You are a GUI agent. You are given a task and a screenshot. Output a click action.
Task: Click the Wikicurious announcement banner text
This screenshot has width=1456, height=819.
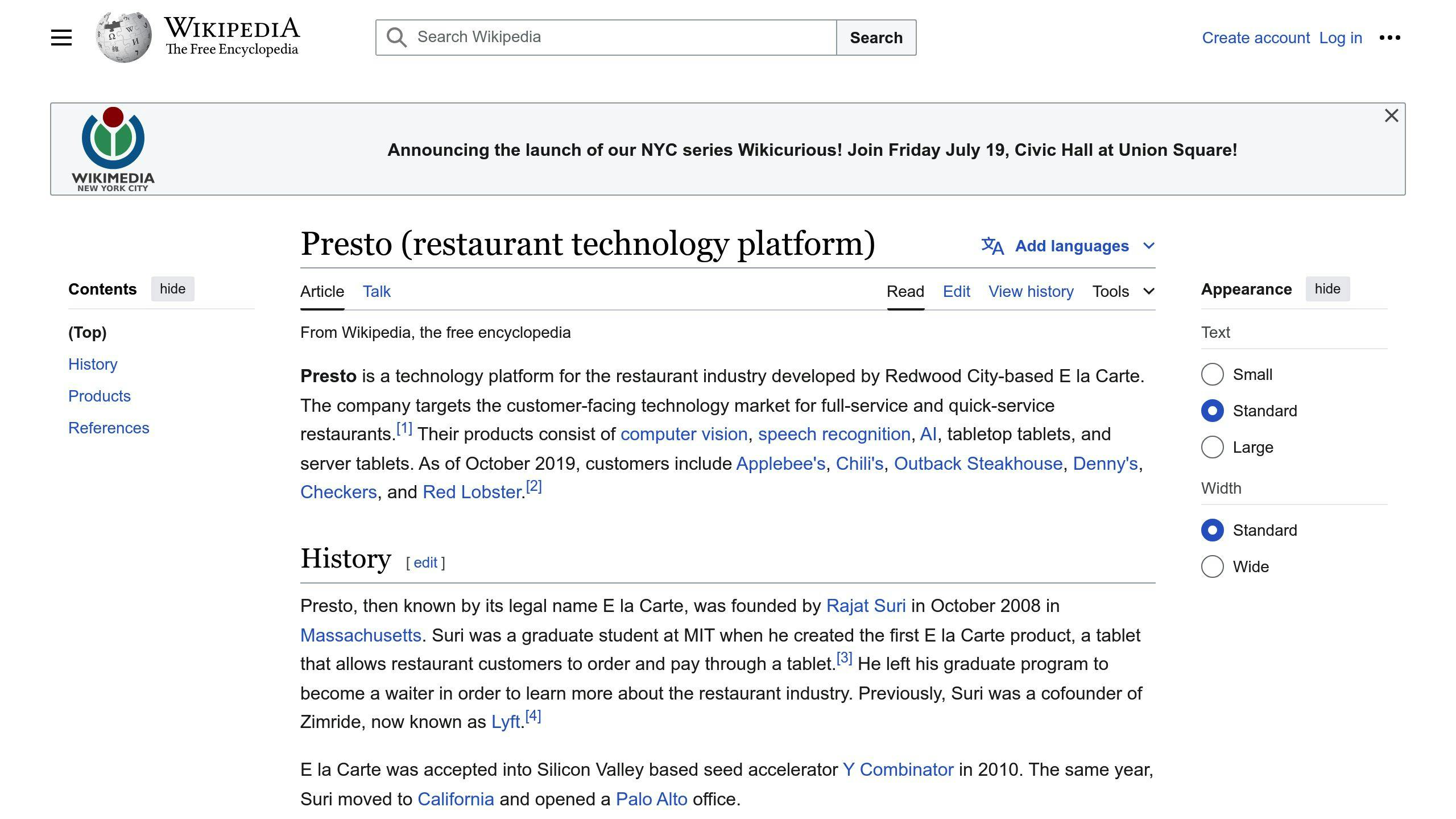[812, 150]
